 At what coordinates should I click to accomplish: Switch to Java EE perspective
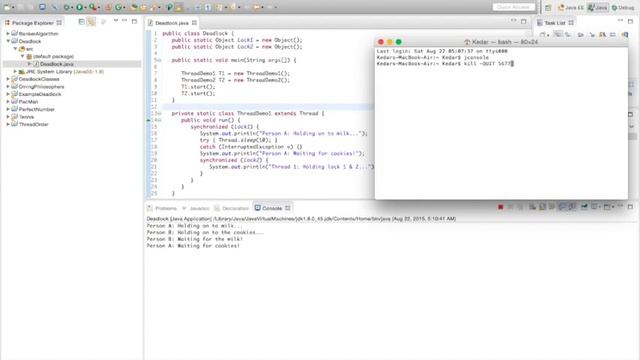tap(571, 7)
